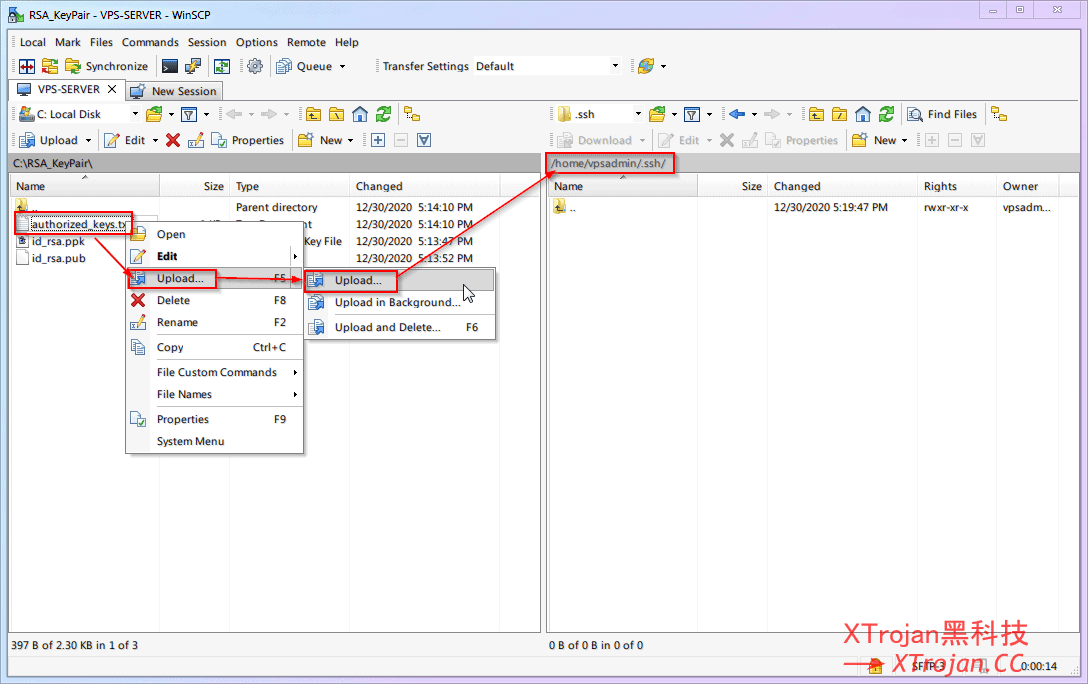The image size is (1088, 684).
Task: Click the red Delete icon in local toolbar
Action: point(173,140)
